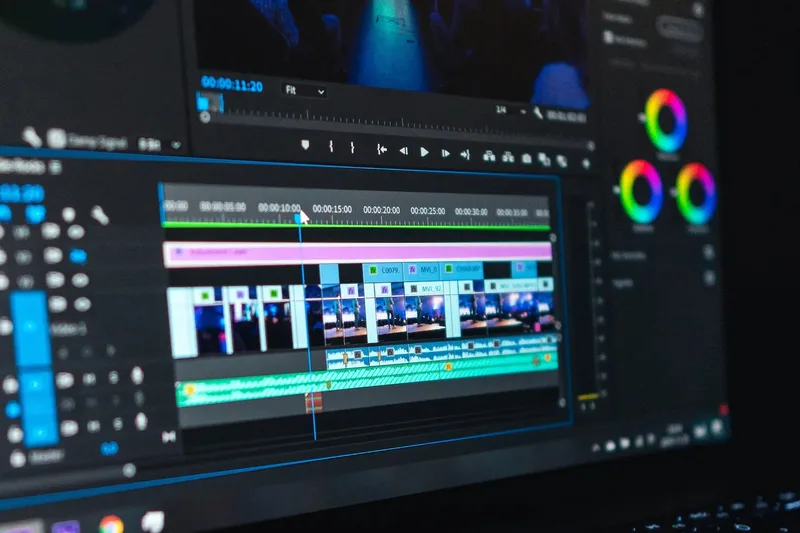Toggle the eye on the topmost video track

76,233
